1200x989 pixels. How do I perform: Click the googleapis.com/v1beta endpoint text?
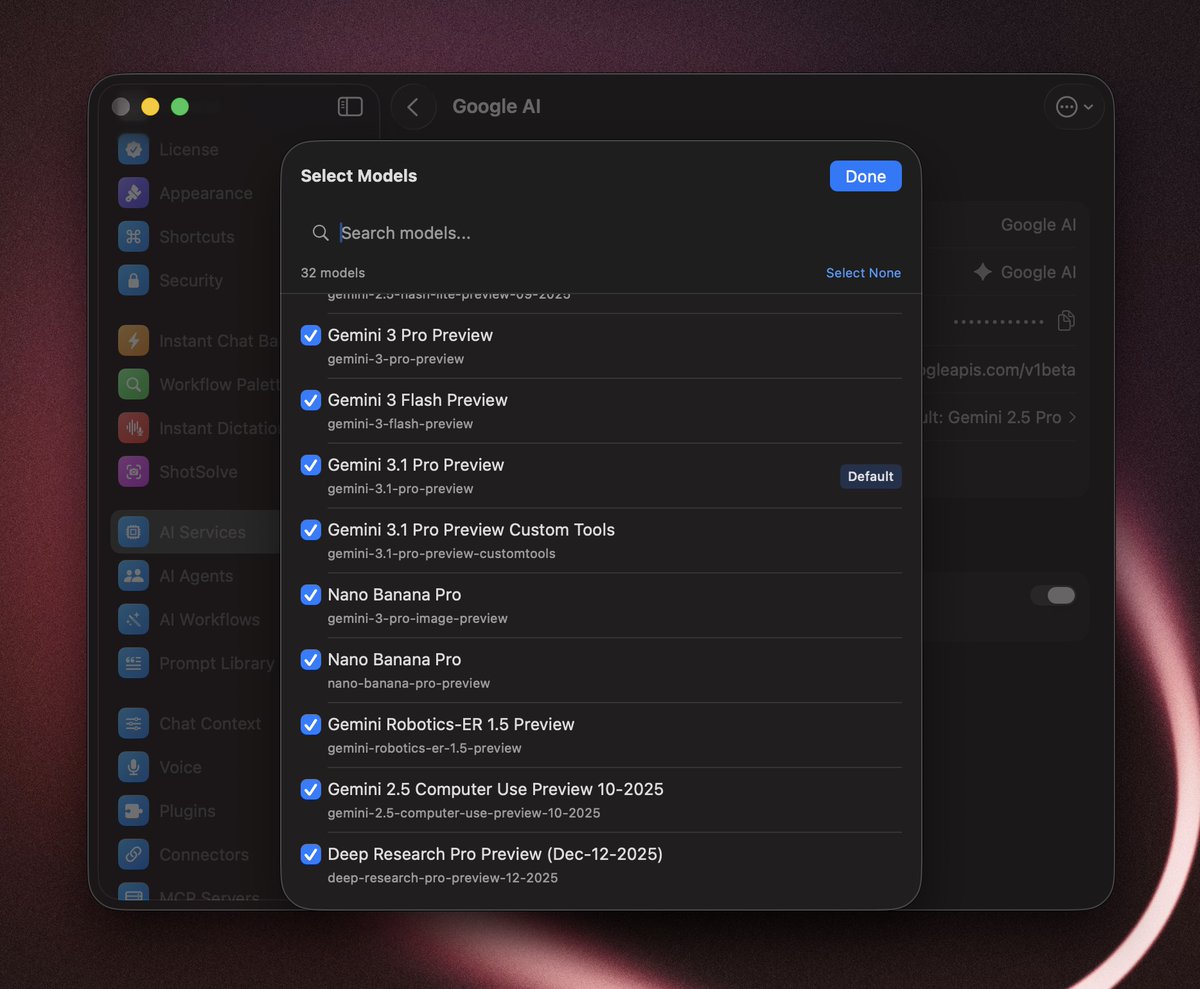pos(998,369)
